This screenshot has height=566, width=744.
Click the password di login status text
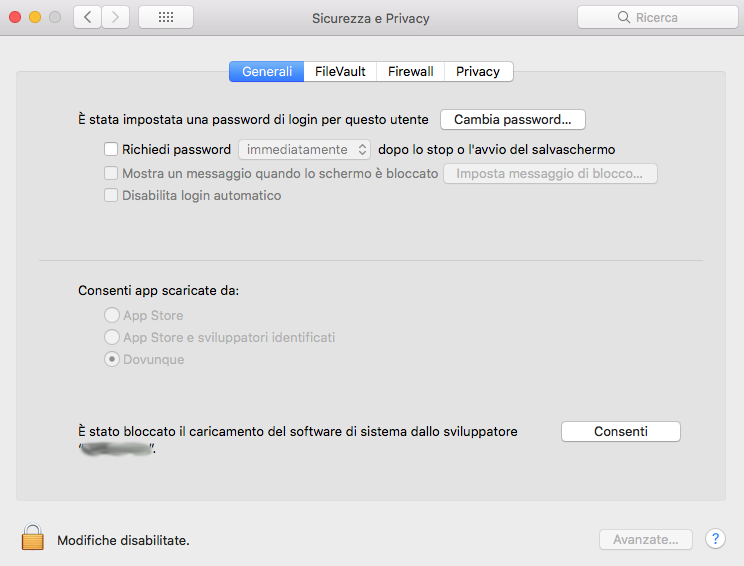[x=253, y=120]
